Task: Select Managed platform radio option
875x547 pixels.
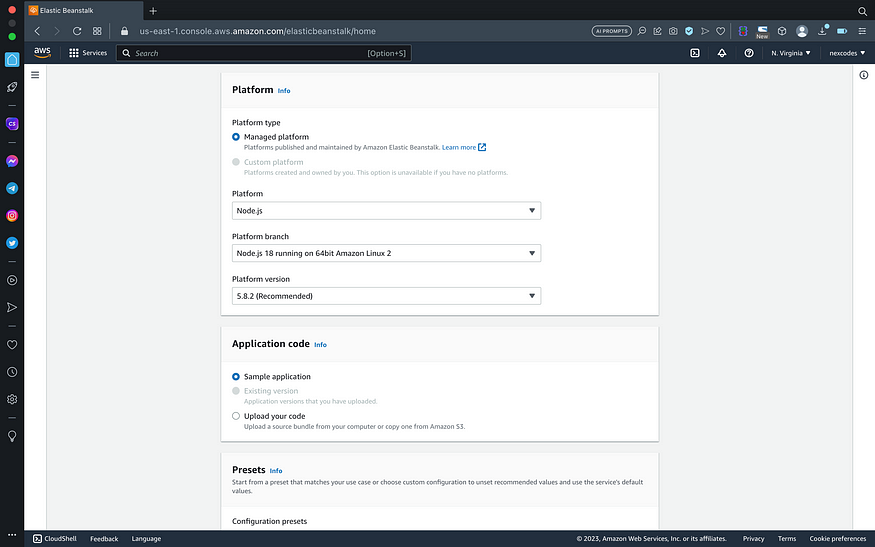Action: [x=236, y=137]
